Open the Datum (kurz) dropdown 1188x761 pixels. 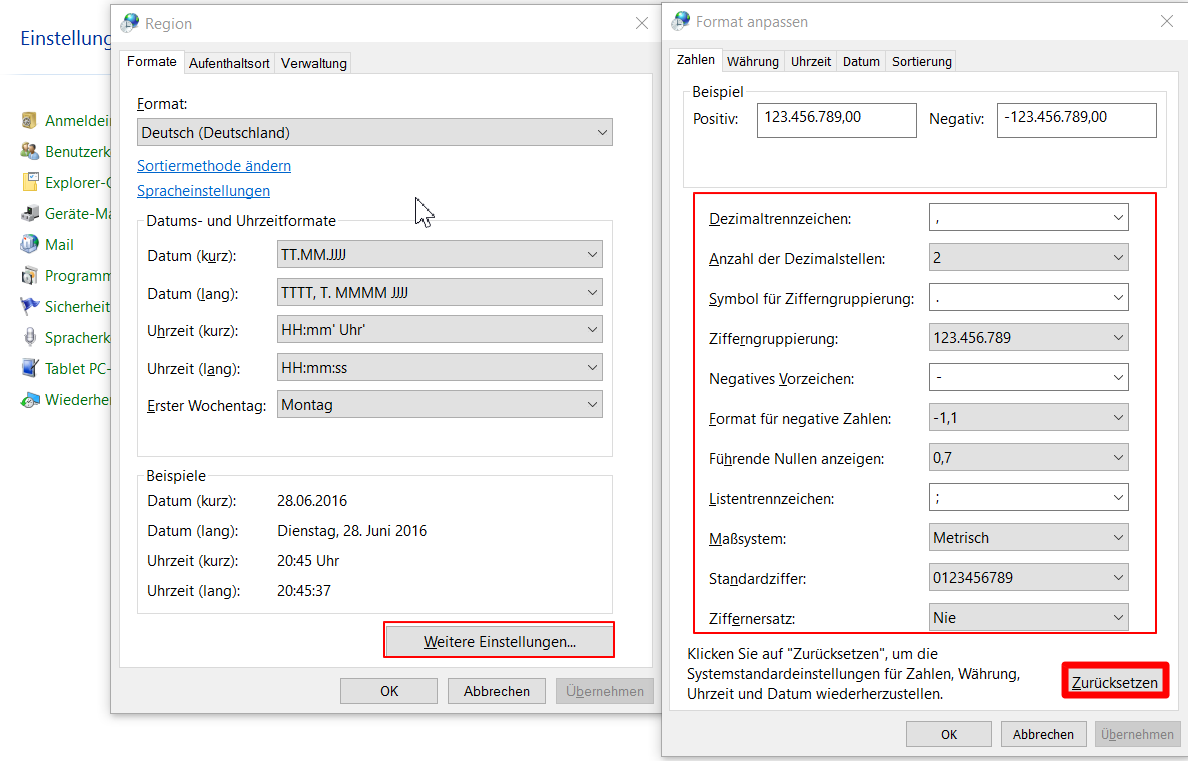click(439, 255)
